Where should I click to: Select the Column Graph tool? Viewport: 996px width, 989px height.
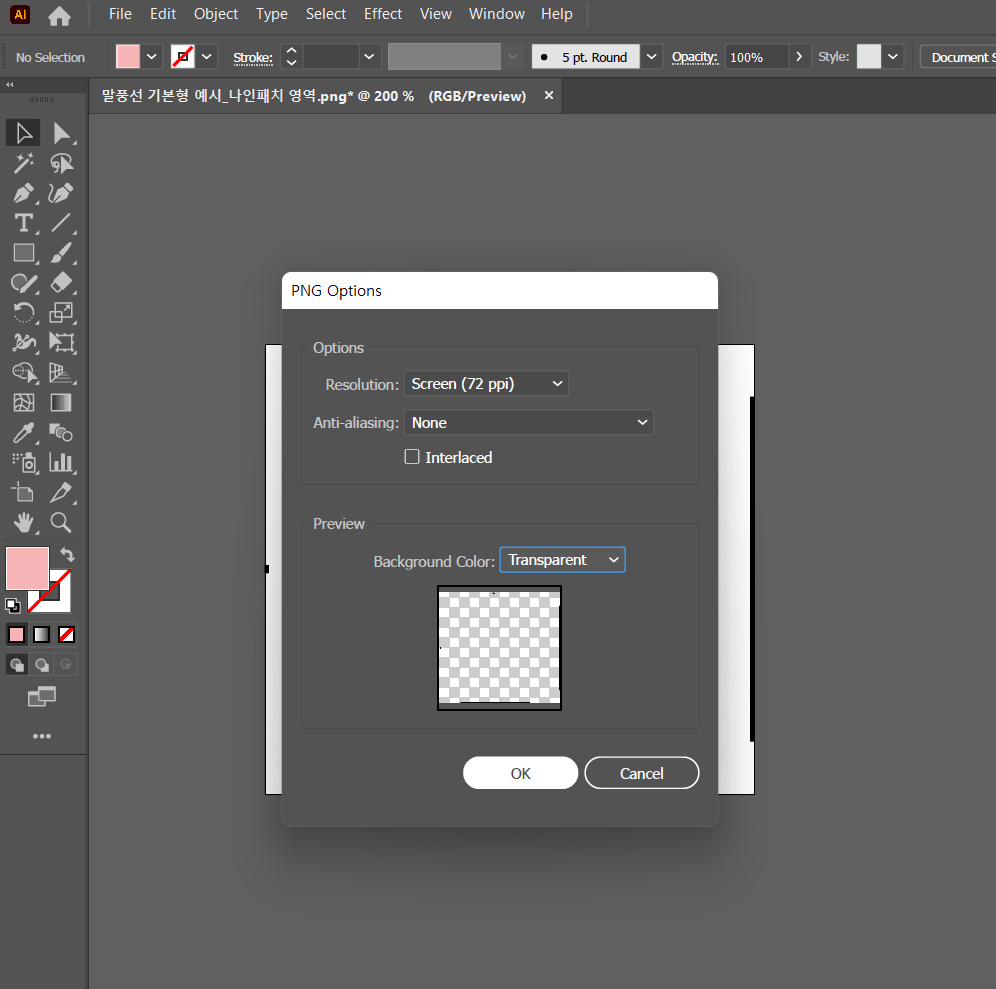pyautogui.click(x=61, y=462)
